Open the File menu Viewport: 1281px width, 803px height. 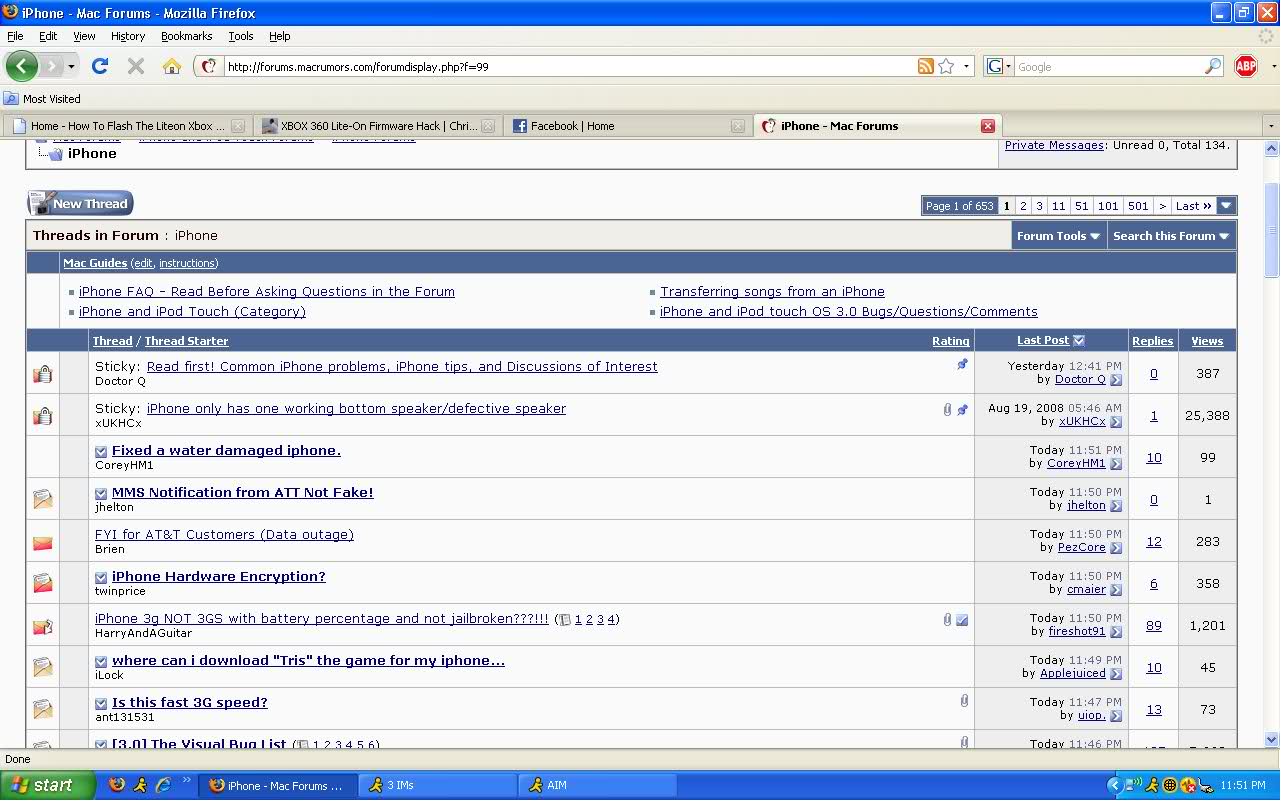[x=15, y=36]
